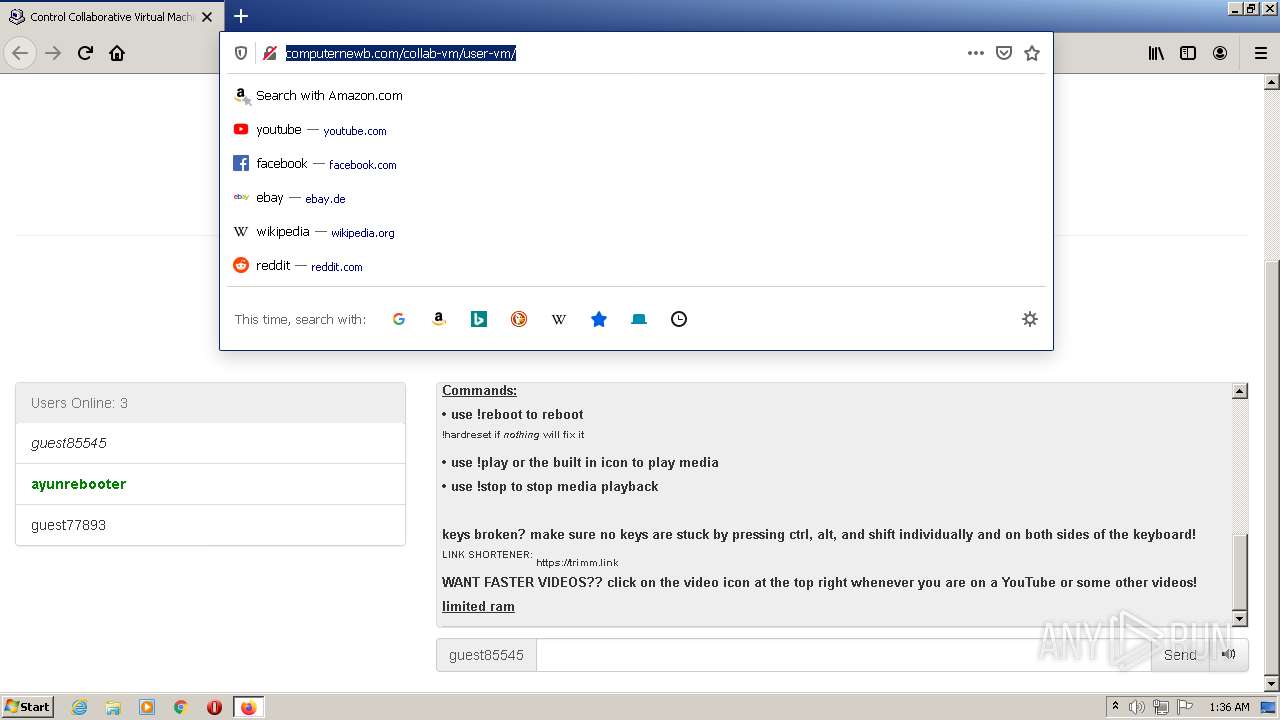The image size is (1280, 720).
Task: Choose the ebay.de suggestion
Action: click(636, 198)
